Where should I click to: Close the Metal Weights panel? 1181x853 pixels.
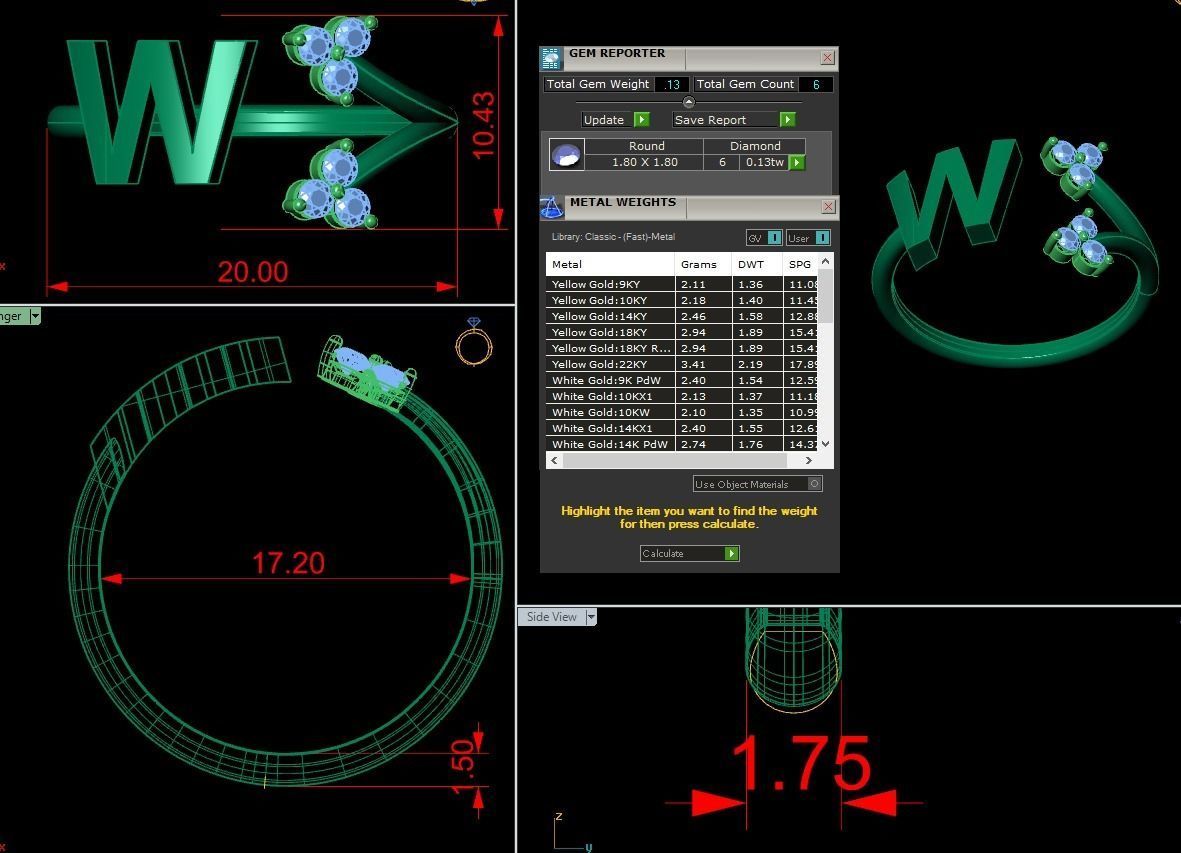coord(828,206)
